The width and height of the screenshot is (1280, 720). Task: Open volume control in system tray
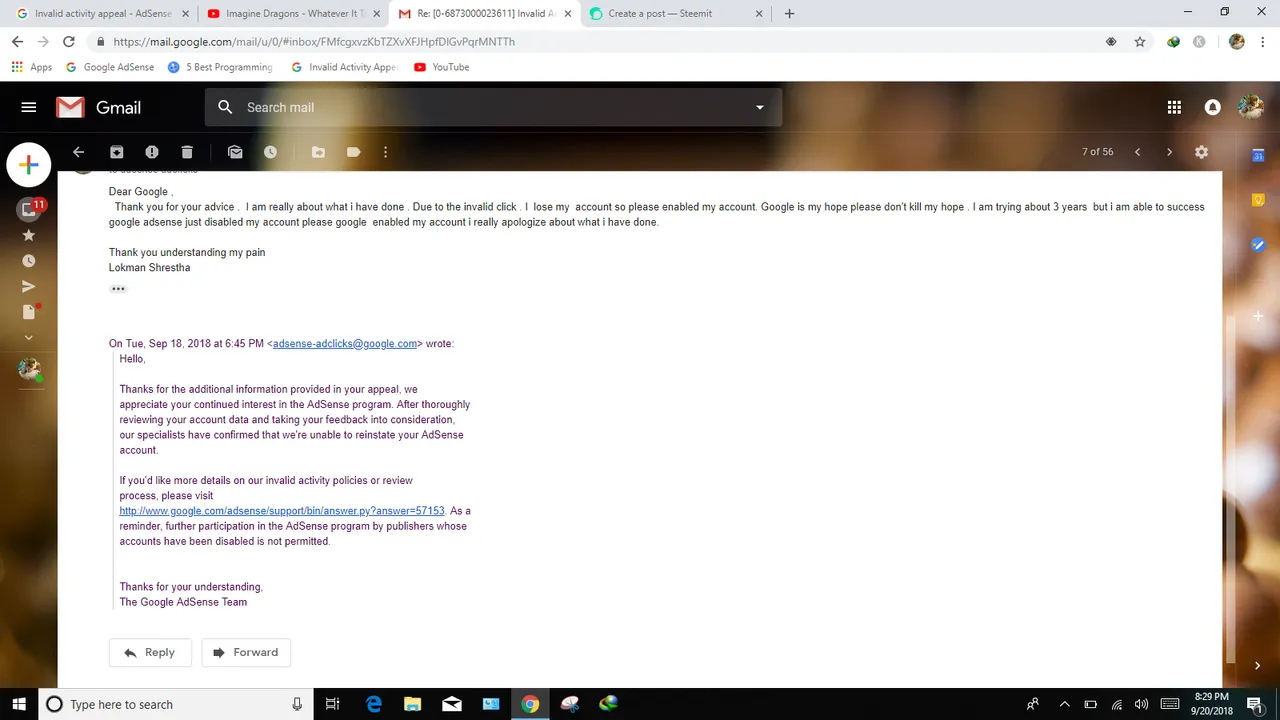pyautogui.click(x=1142, y=704)
